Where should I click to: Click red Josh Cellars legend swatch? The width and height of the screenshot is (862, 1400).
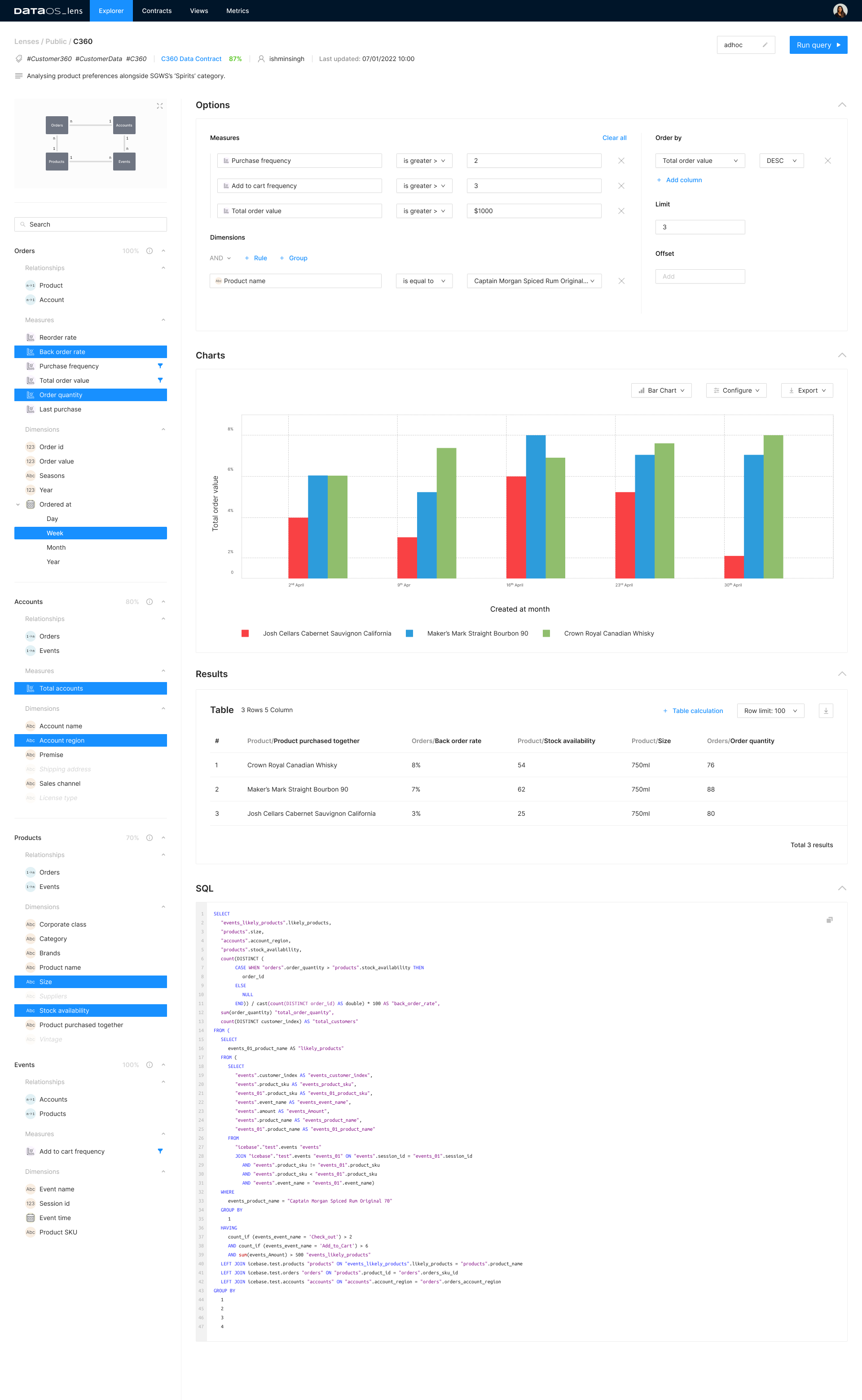[245, 634]
